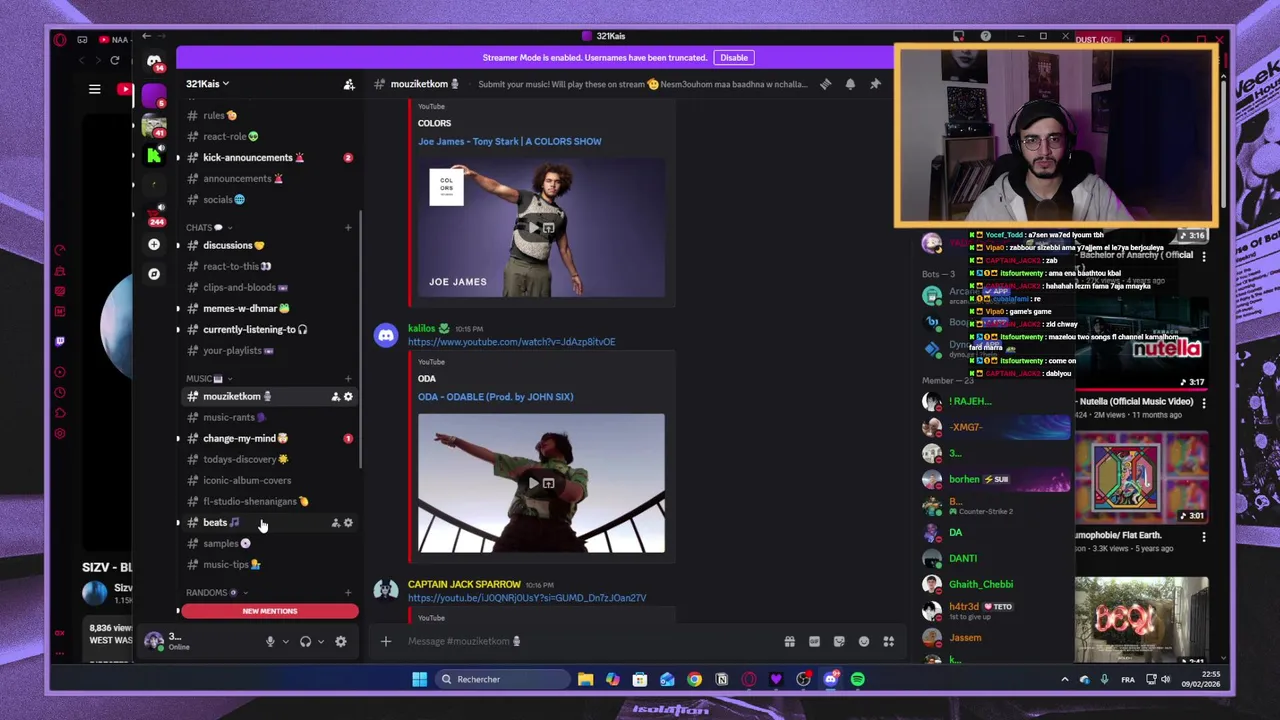The height and width of the screenshot is (720, 1280).
Task: Open the discussions channel
Action: point(268,245)
